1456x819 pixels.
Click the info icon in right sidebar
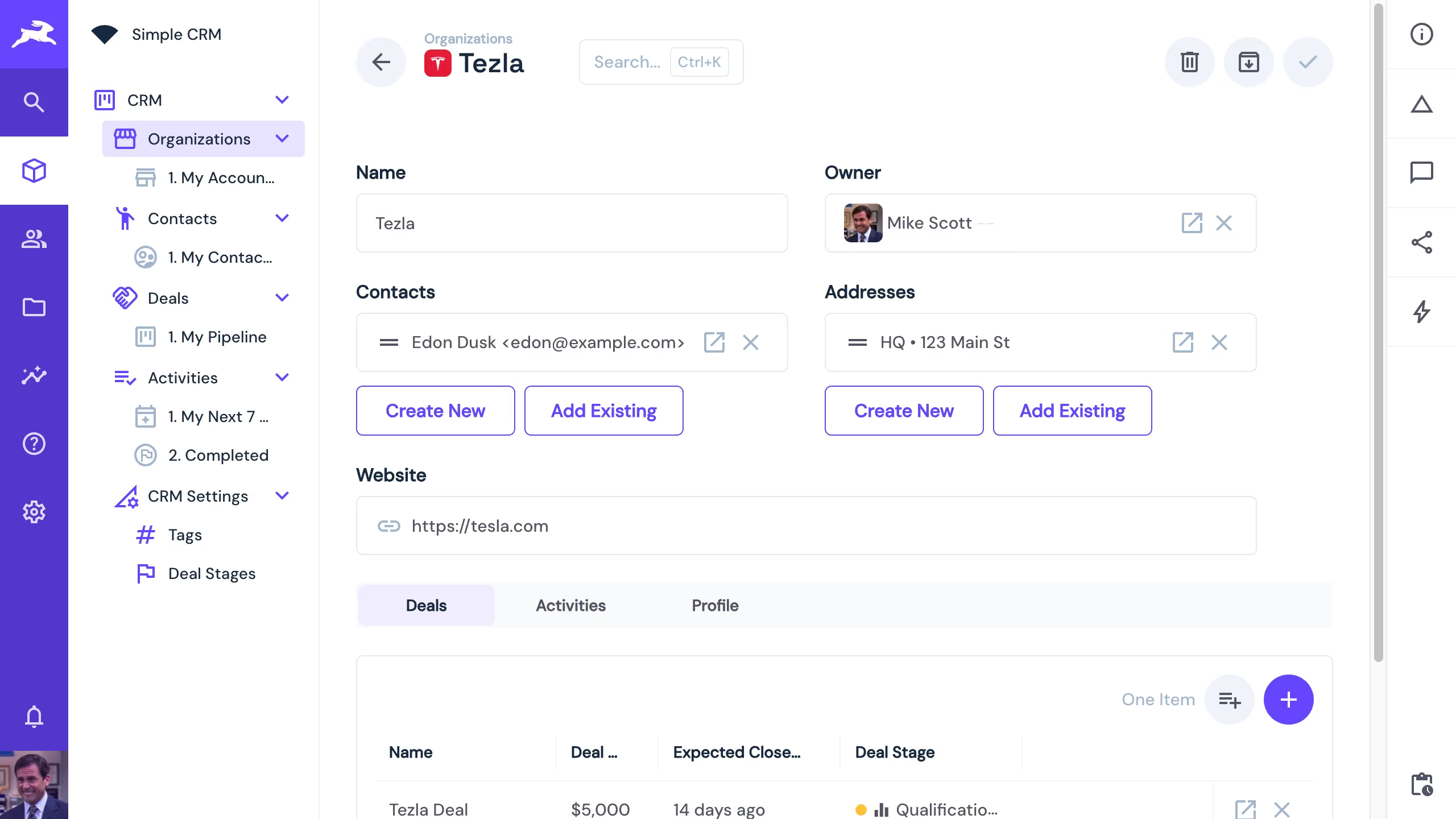pyautogui.click(x=1421, y=34)
